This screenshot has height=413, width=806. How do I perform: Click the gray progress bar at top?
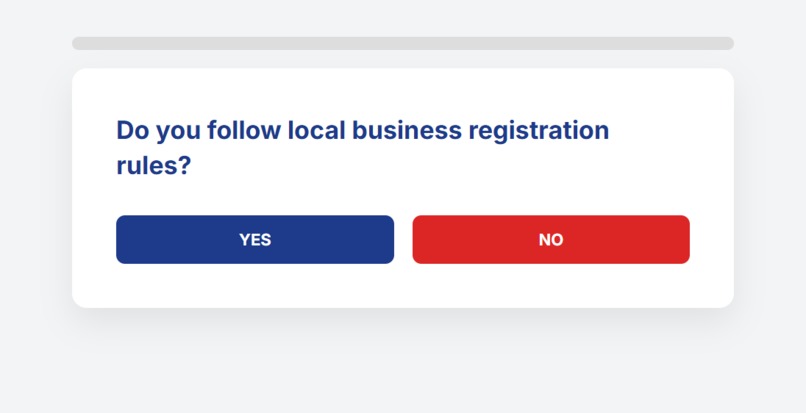point(403,43)
